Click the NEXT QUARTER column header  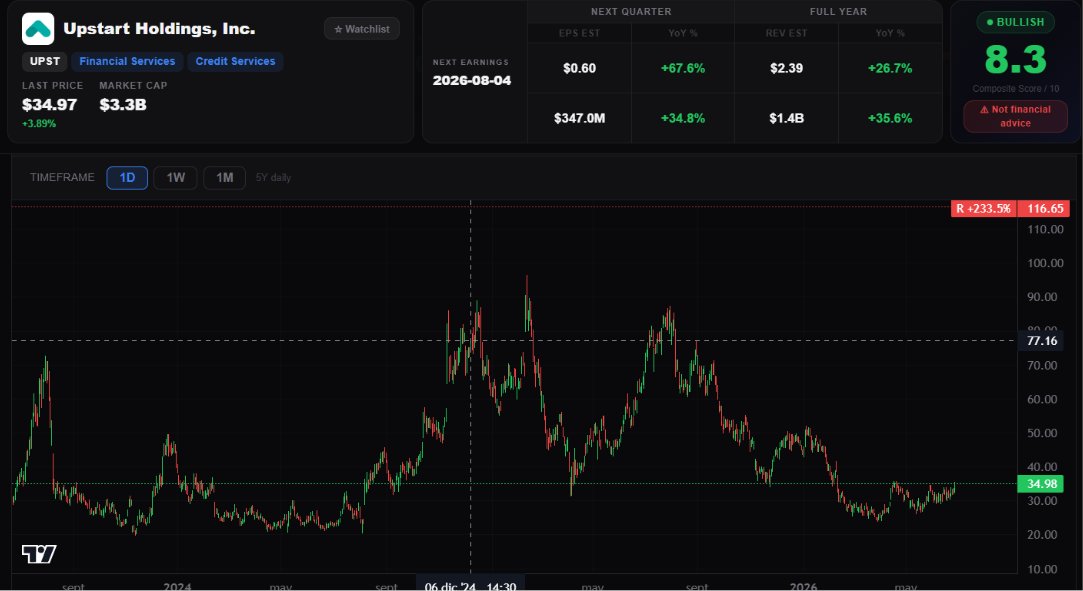tap(631, 12)
